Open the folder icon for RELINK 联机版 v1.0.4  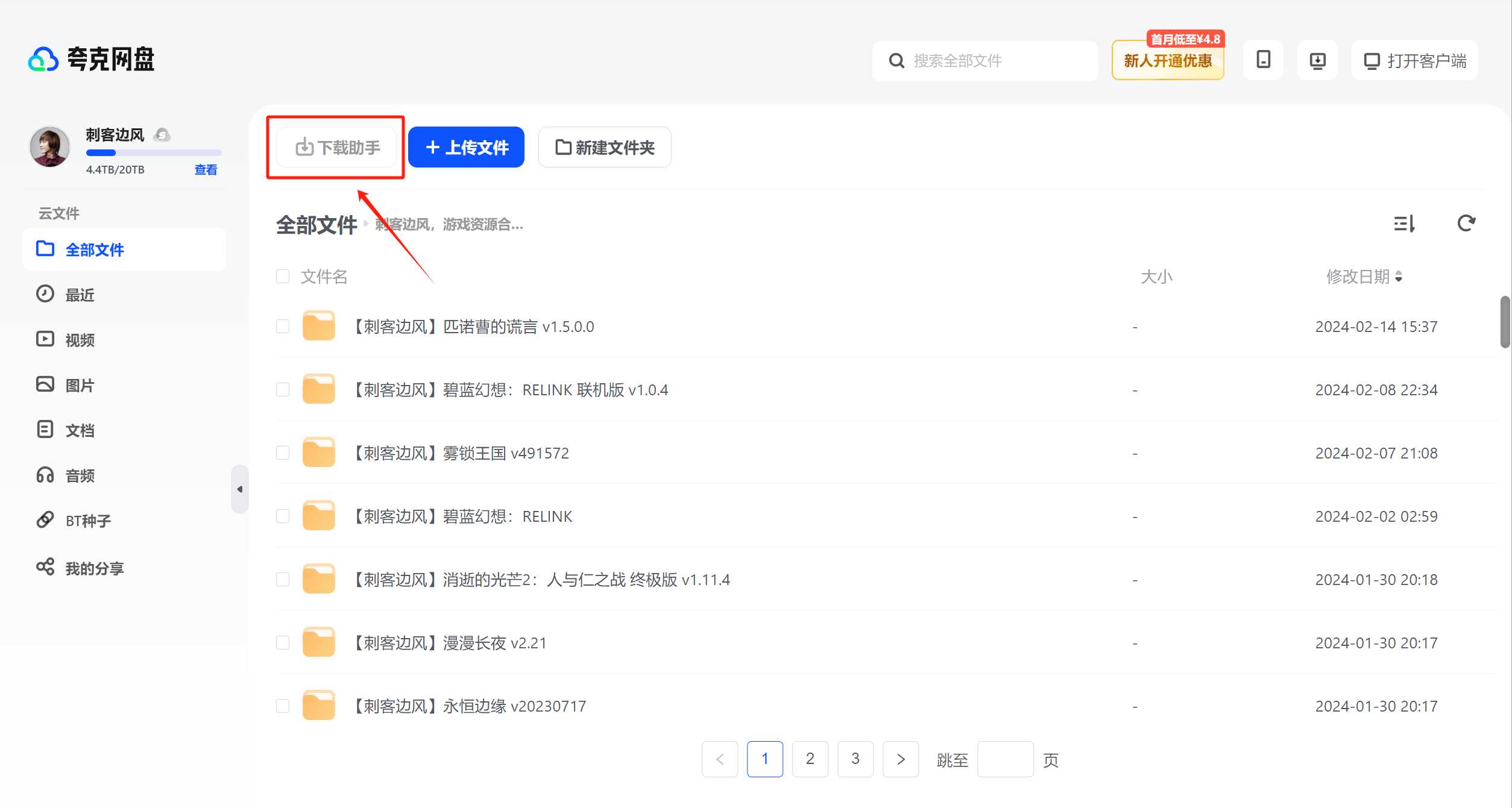point(318,389)
